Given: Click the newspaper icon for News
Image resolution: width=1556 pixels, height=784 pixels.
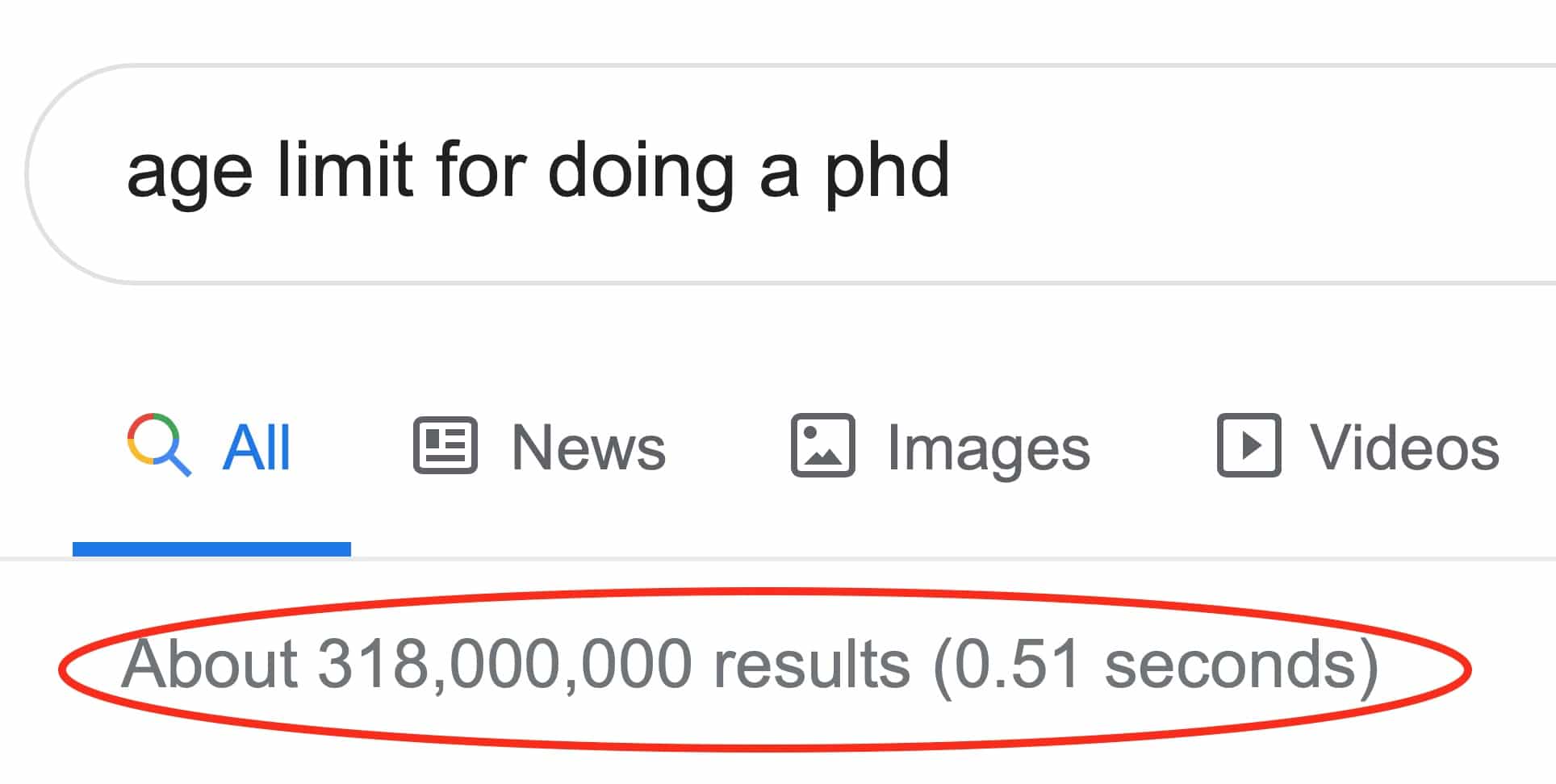Looking at the screenshot, I should point(445,445).
